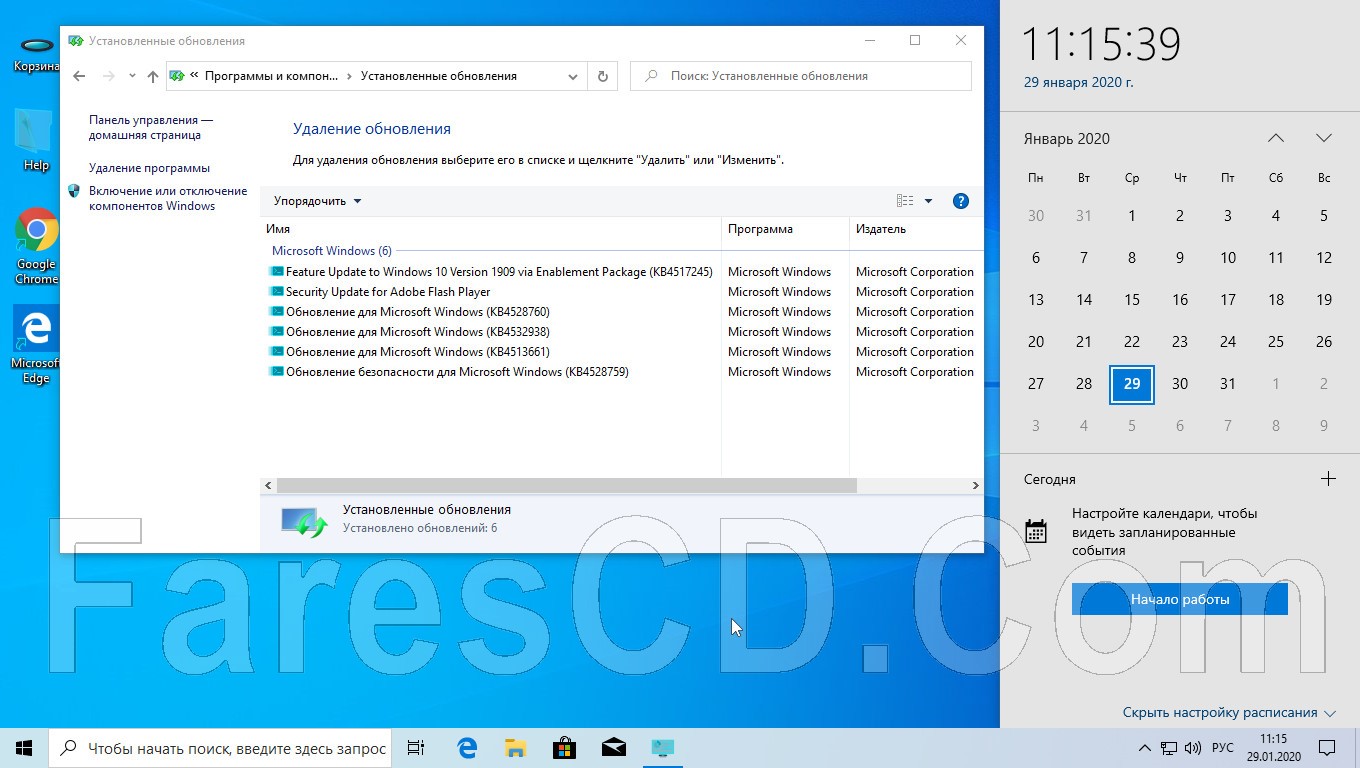Select January 29 in the calendar
This screenshot has width=1360, height=768.
click(1132, 384)
